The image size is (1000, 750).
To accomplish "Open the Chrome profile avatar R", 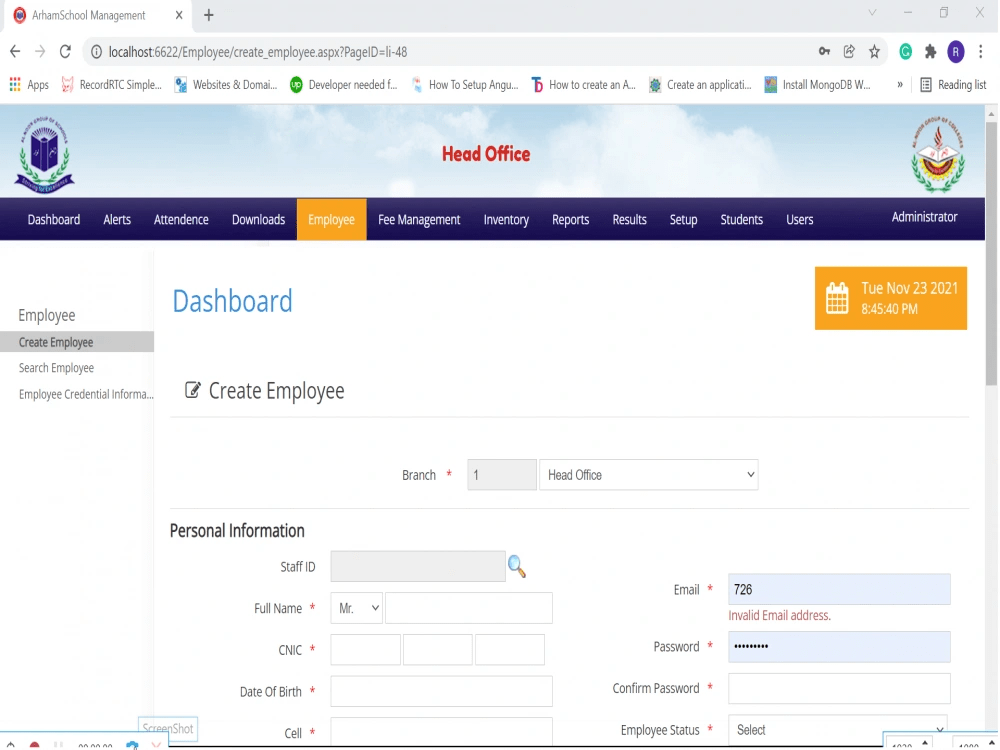I will point(955,52).
